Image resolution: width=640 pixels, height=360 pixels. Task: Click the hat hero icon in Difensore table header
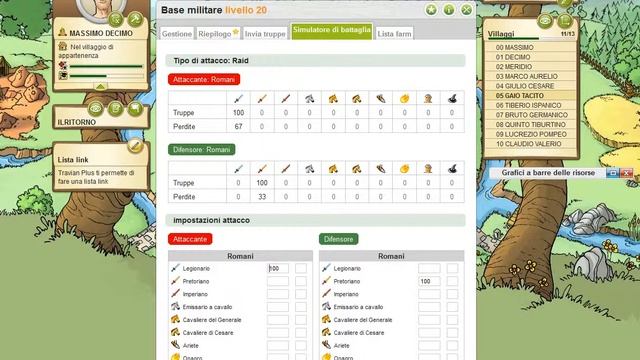click(x=452, y=169)
